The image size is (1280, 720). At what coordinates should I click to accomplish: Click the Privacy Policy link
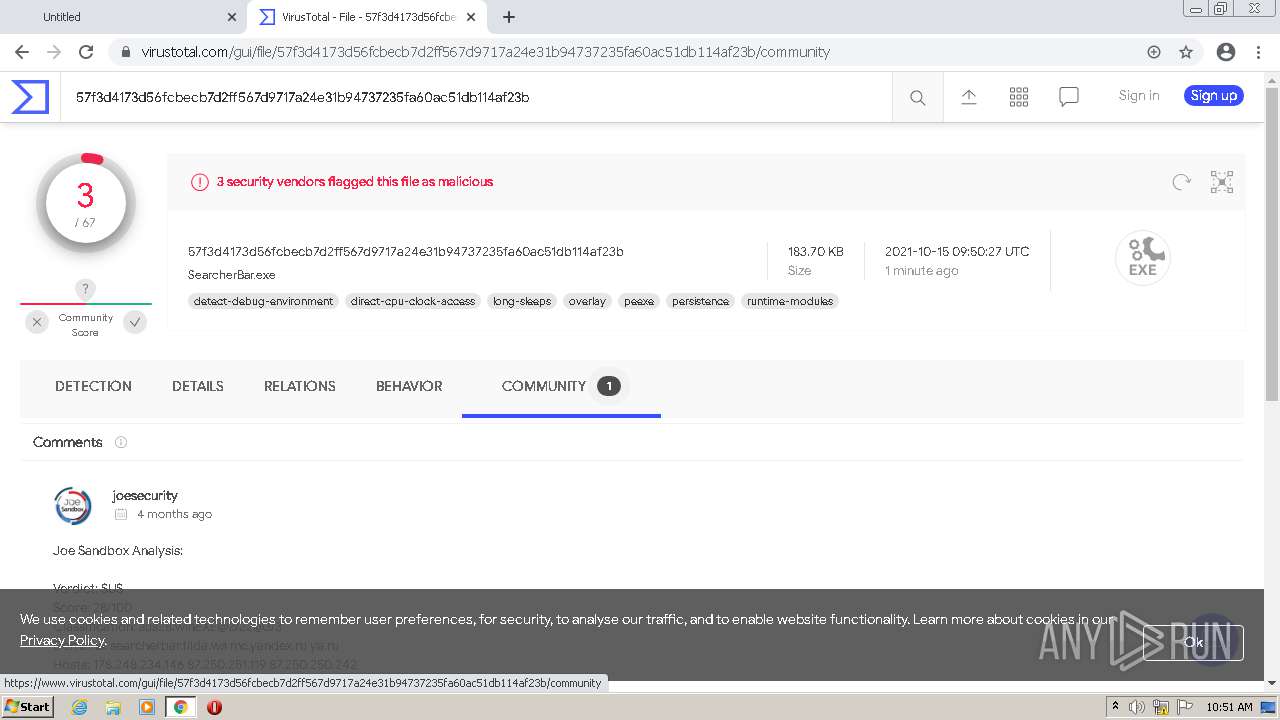click(x=62, y=640)
